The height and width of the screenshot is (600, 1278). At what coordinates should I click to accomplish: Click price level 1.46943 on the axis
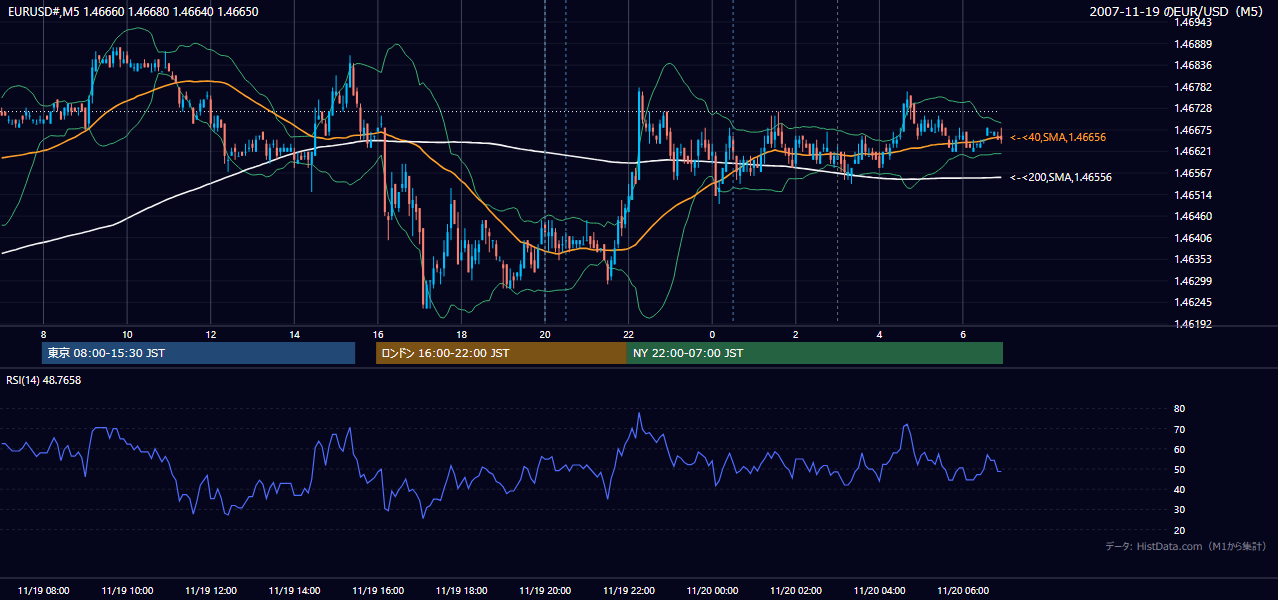point(1193,22)
